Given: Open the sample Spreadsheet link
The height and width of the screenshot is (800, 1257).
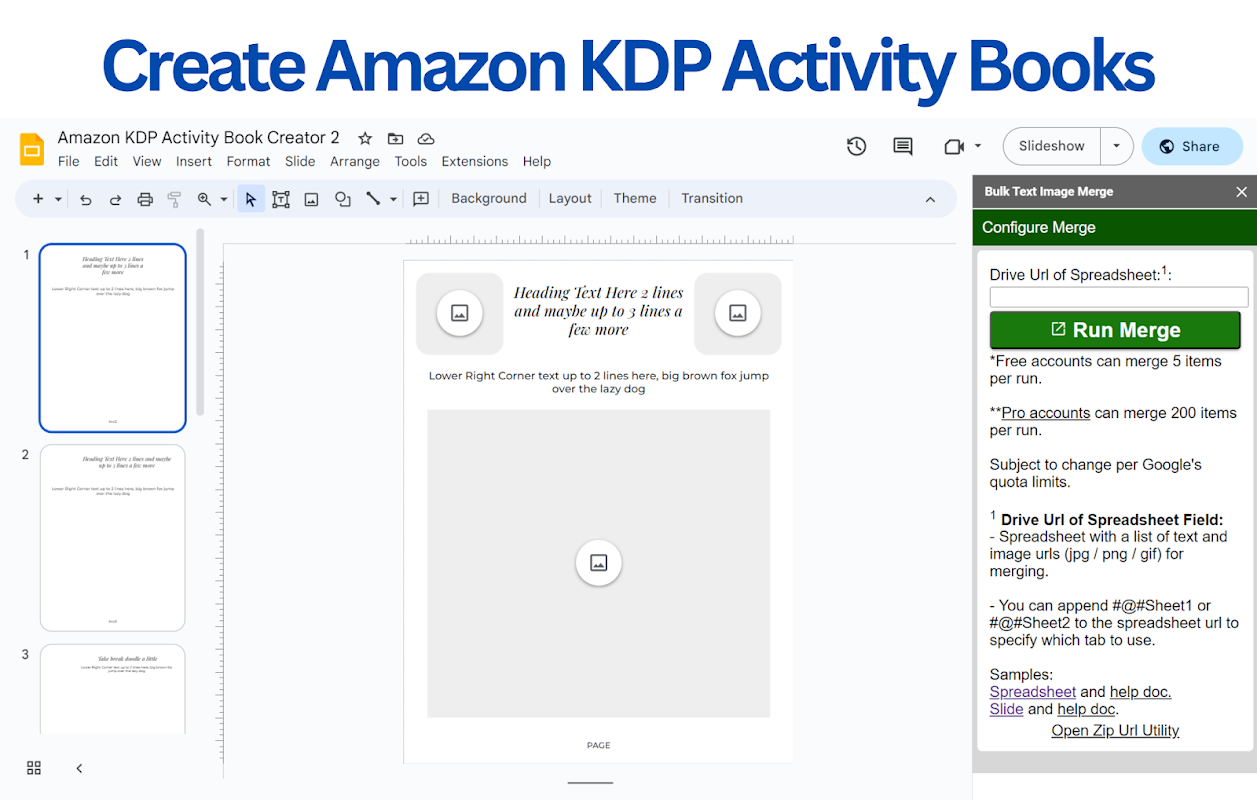Looking at the screenshot, I should coord(1033,692).
